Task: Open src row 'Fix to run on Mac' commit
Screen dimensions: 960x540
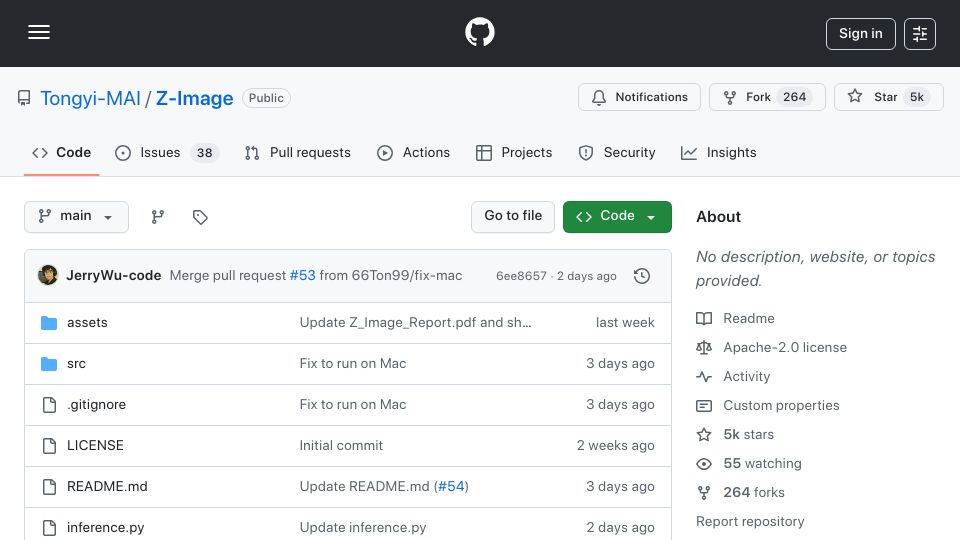Action: (353, 364)
